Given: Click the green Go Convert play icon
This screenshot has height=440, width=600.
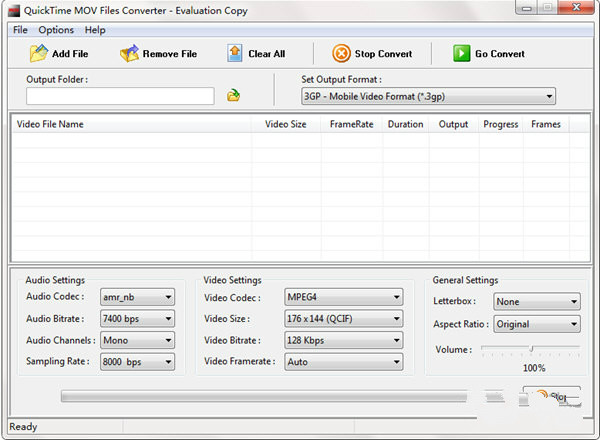Looking at the screenshot, I should 461,53.
